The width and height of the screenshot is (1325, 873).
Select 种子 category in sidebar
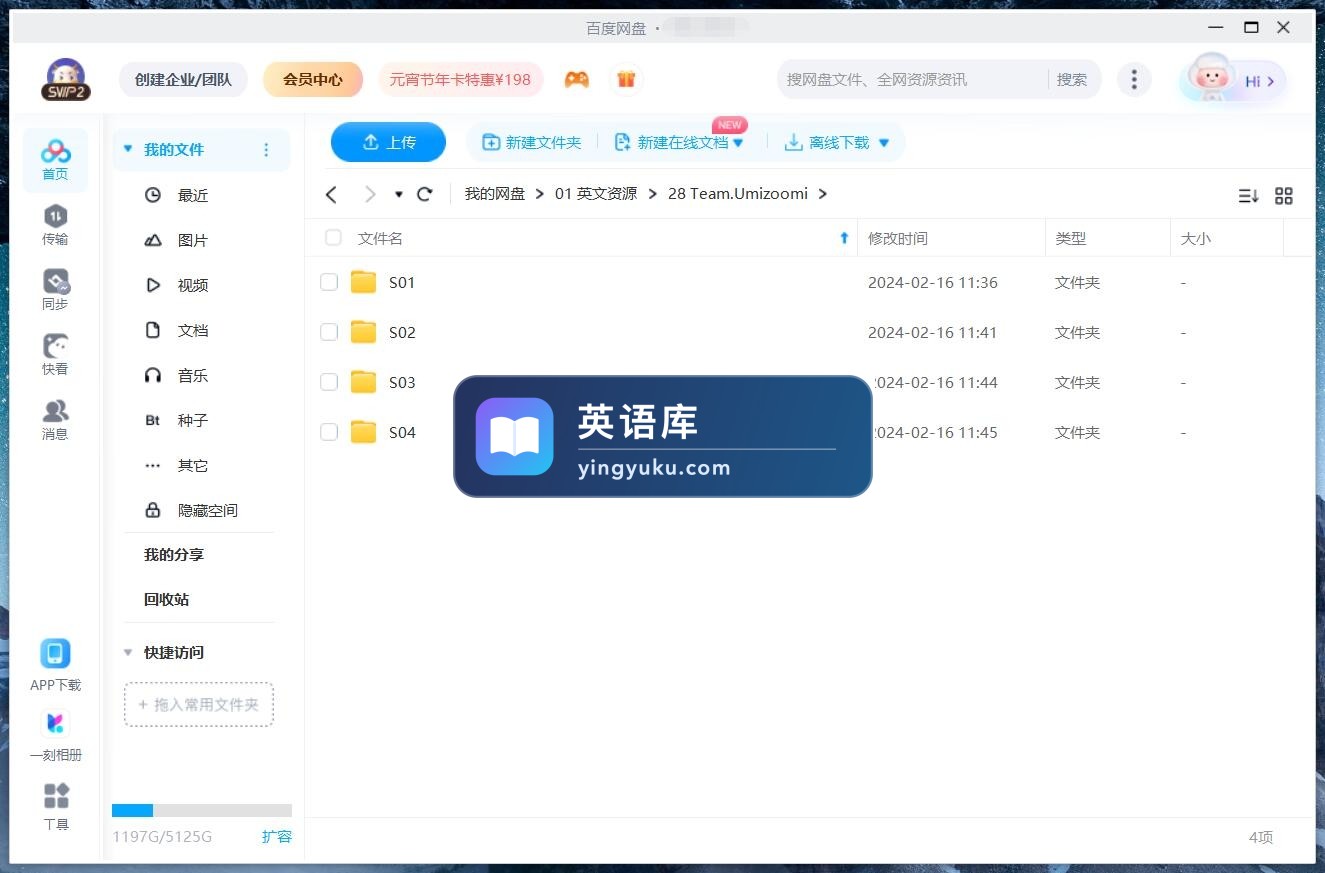pyautogui.click(x=193, y=420)
